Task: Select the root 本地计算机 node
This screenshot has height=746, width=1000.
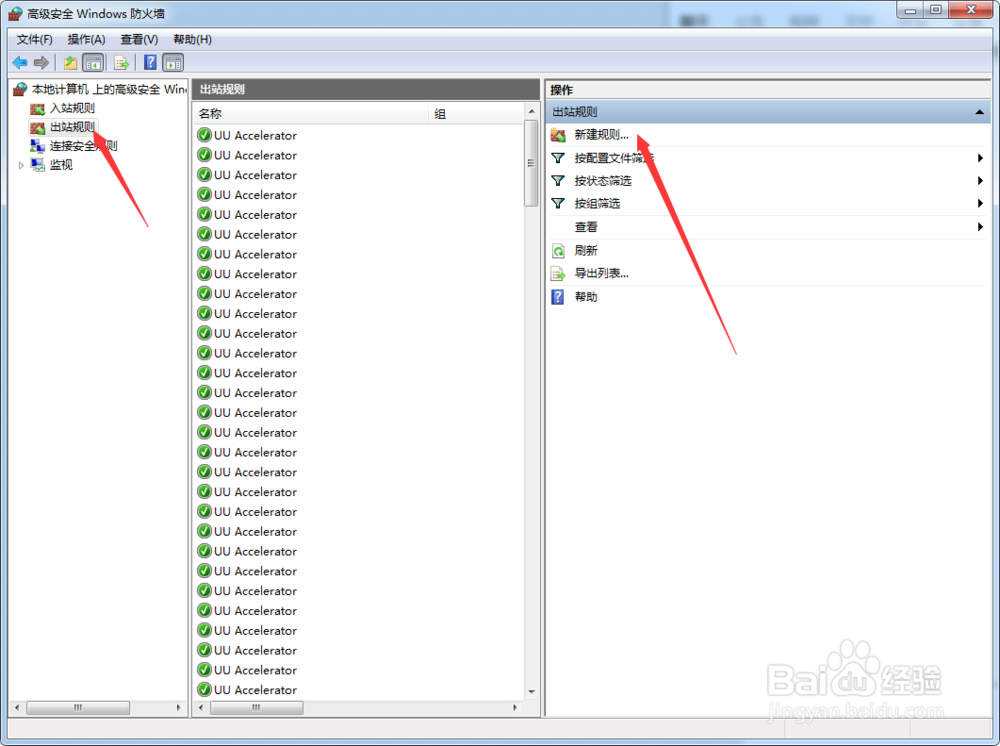Action: (109, 89)
